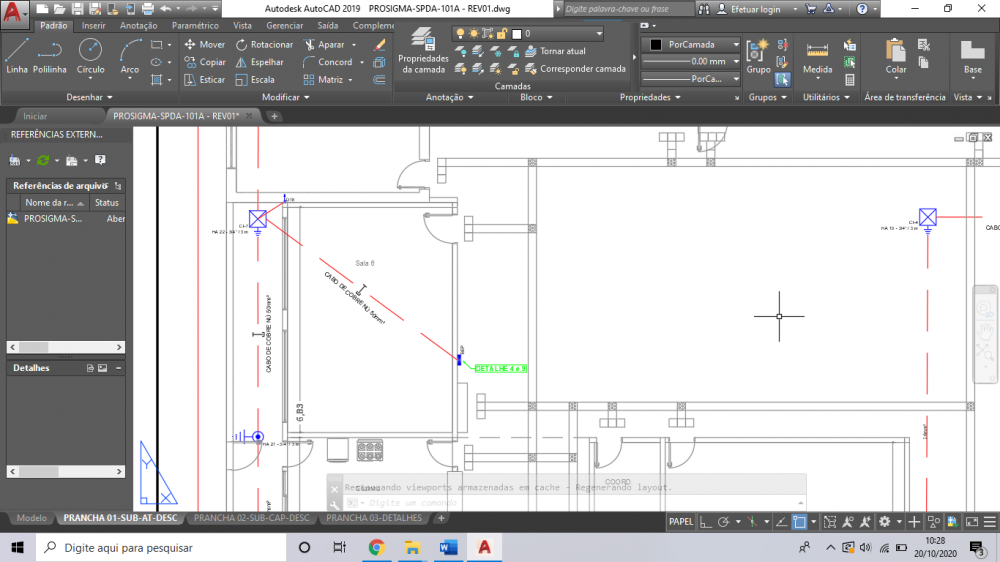Collapse the Detalhes panel minus button
The height and width of the screenshot is (562, 1000).
[119, 368]
